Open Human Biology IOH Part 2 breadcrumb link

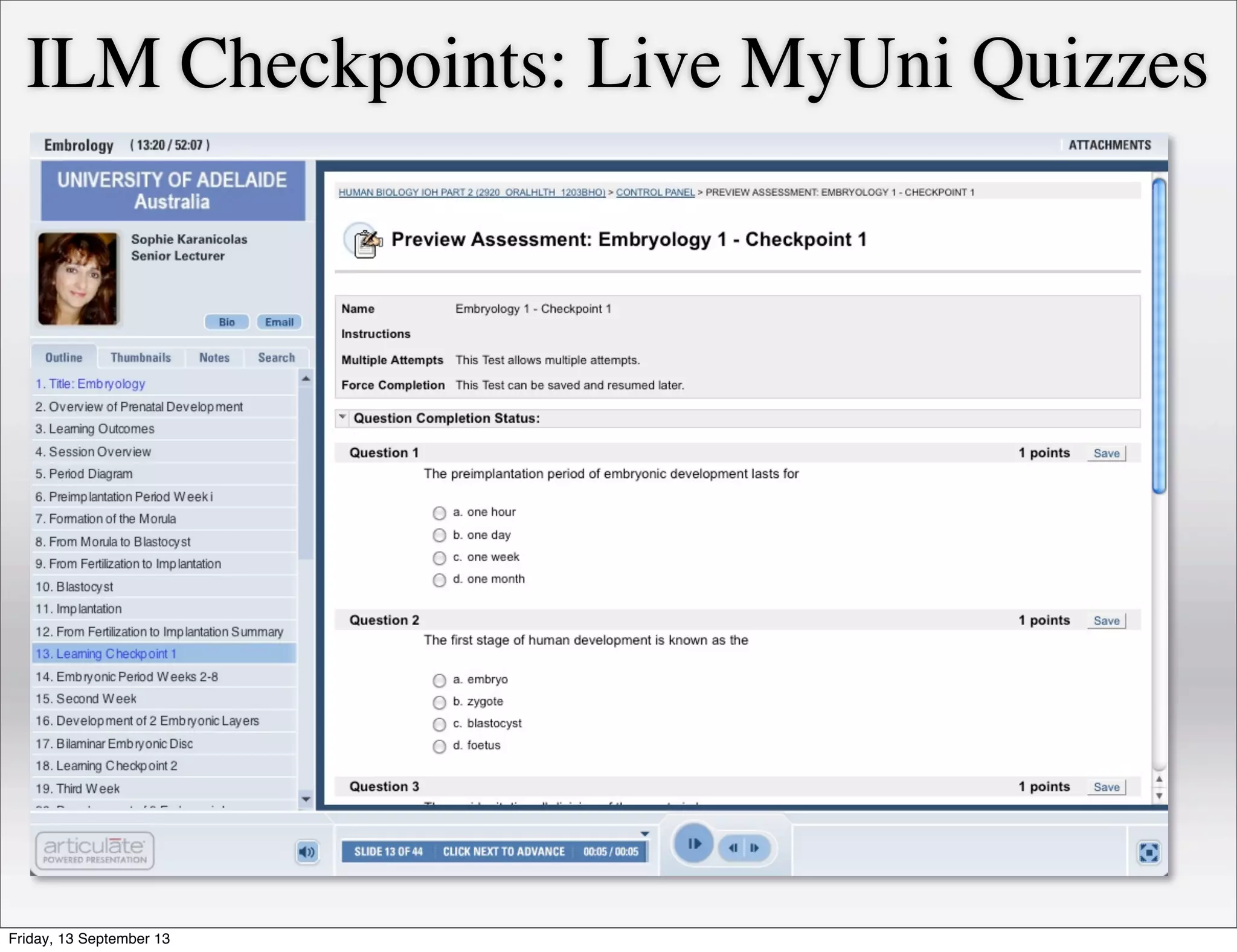click(472, 192)
